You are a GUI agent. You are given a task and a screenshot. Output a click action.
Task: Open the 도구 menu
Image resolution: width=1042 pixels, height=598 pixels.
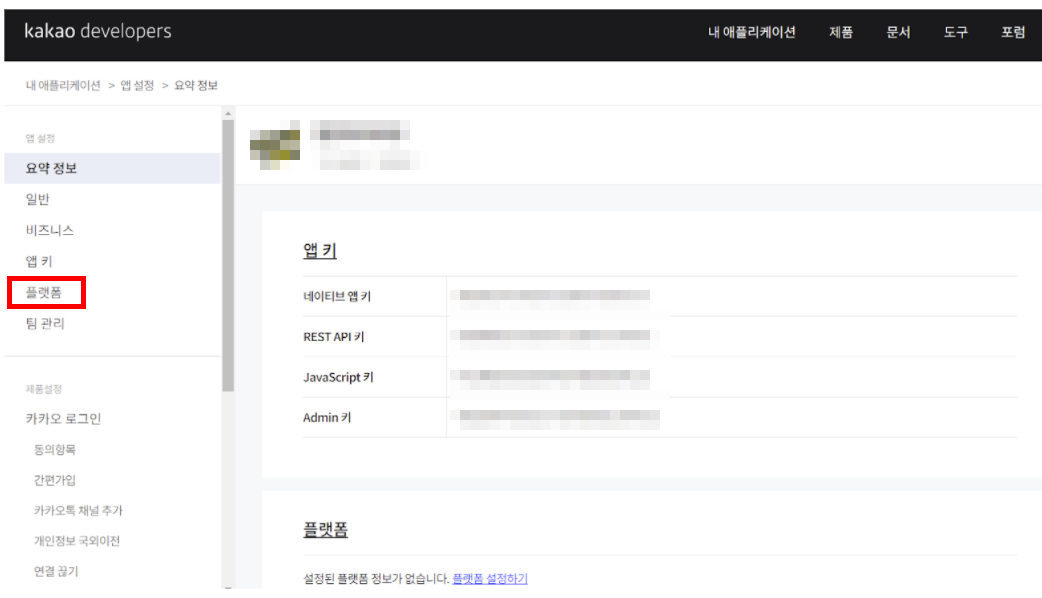pyautogui.click(x=956, y=32)
